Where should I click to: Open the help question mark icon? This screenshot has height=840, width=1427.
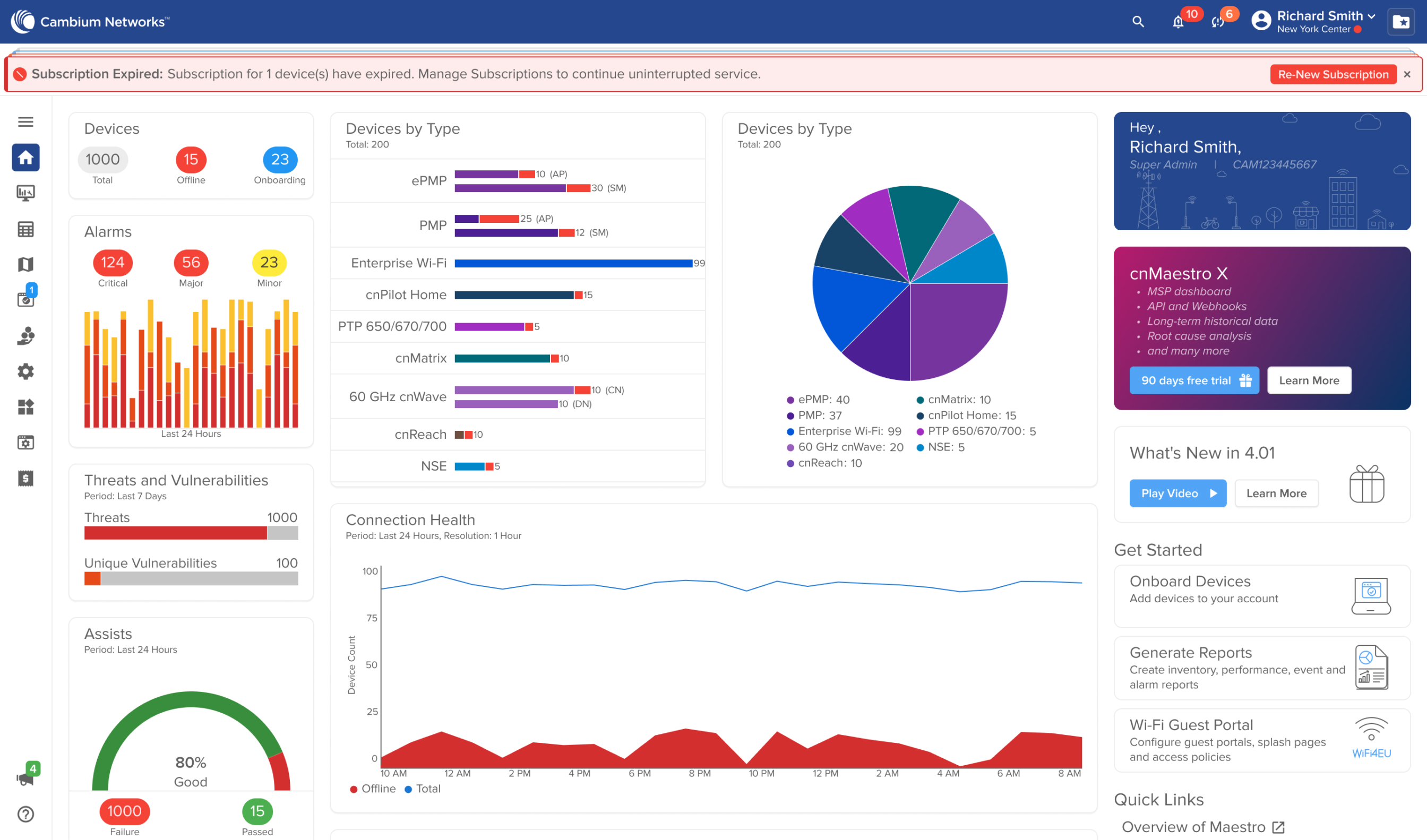(x=25, y=814)
